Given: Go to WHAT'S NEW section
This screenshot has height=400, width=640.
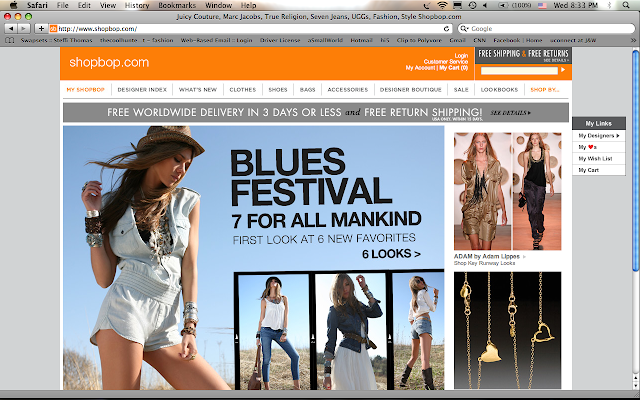Looking at the screenshot, I should 198,89.
